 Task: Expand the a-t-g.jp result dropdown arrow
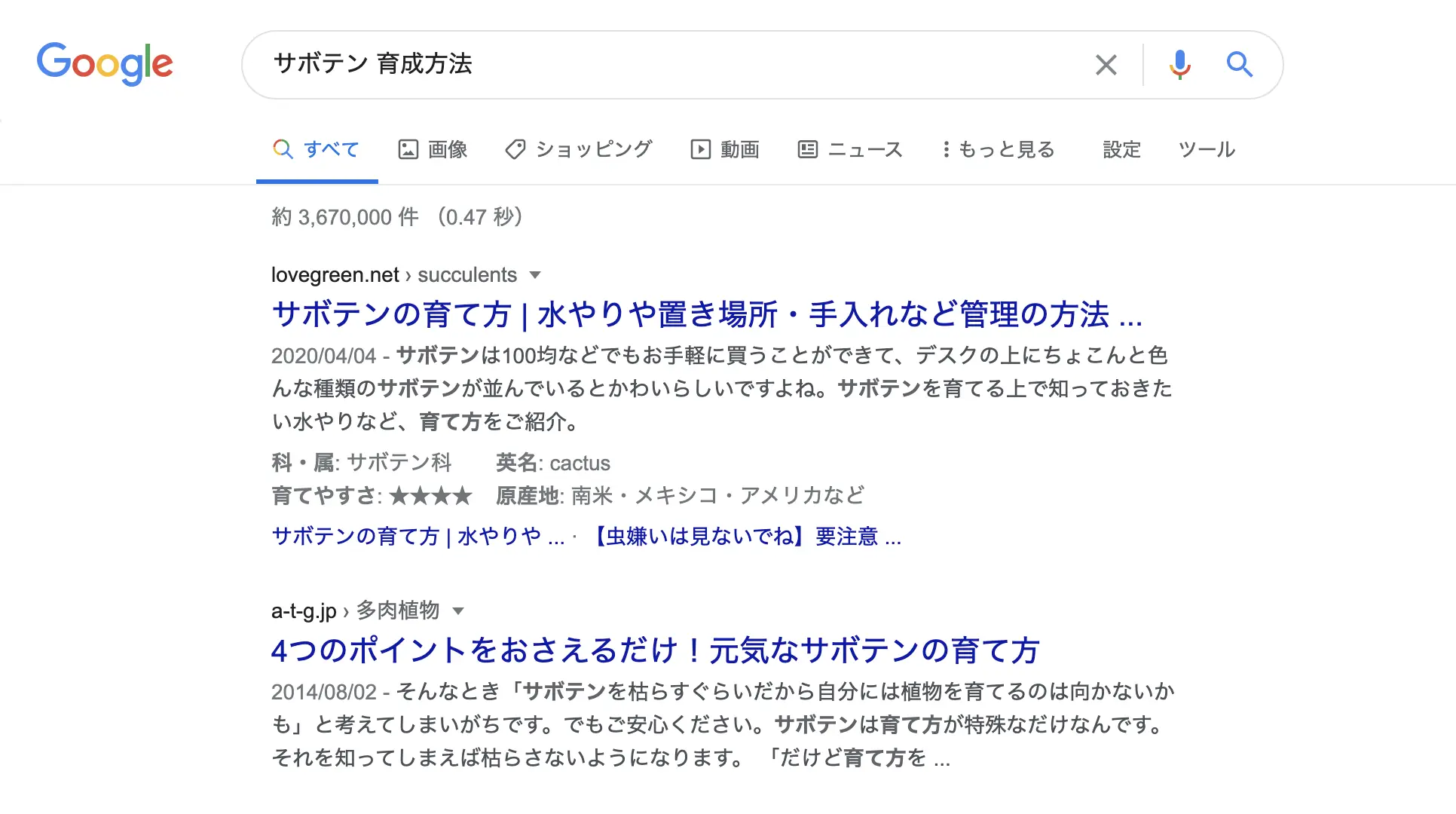coord(458,610)
